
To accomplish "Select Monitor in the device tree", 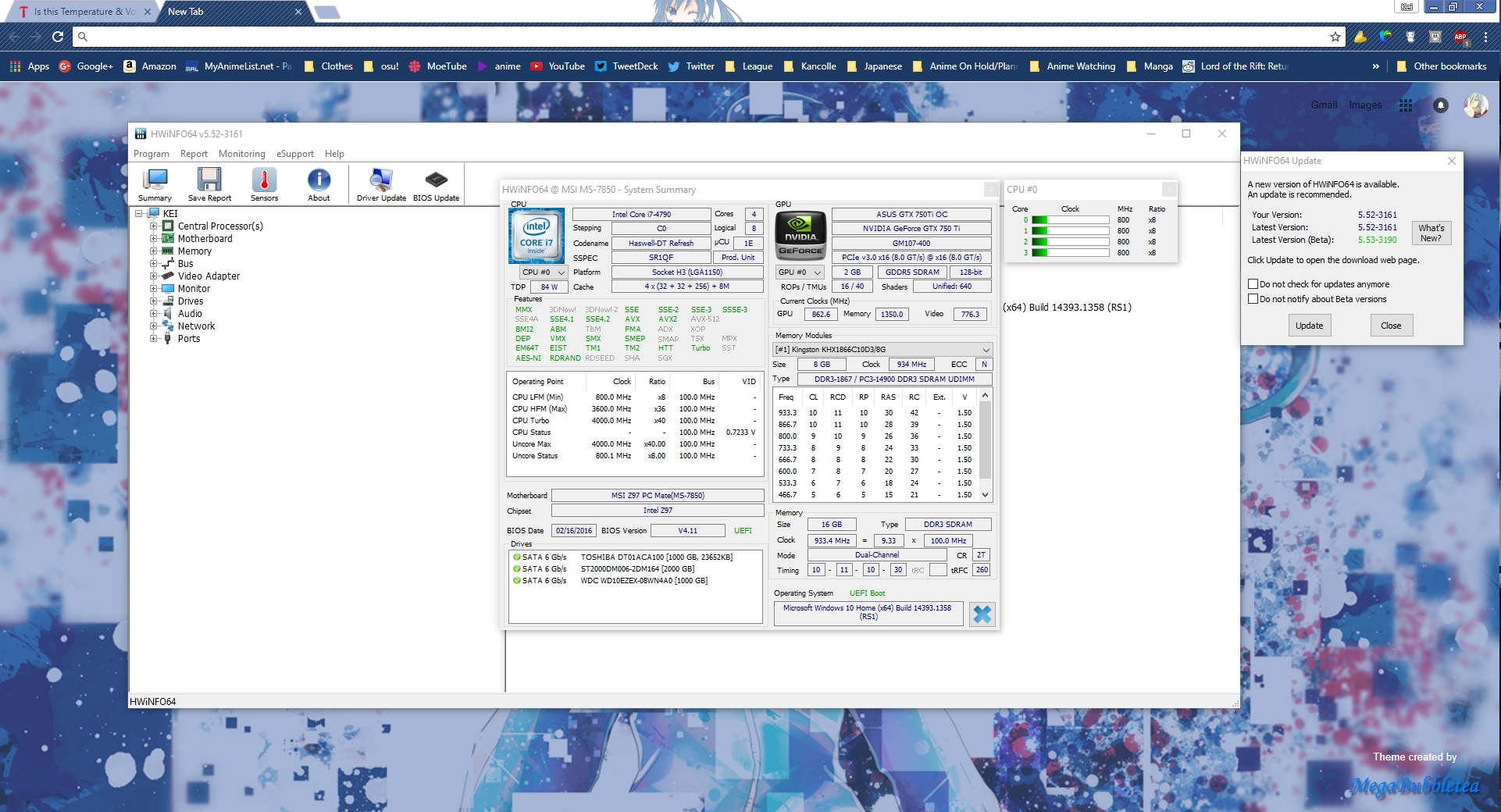I will click(194, 289).
